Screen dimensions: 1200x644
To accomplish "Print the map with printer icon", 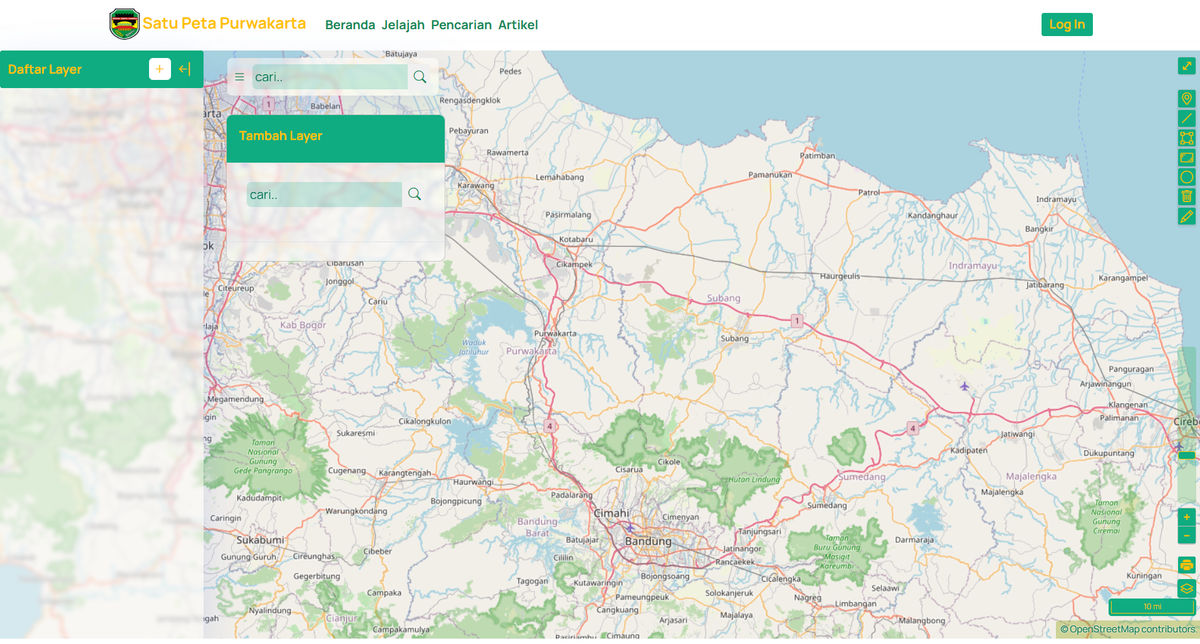I will (x=1187, y=565).
